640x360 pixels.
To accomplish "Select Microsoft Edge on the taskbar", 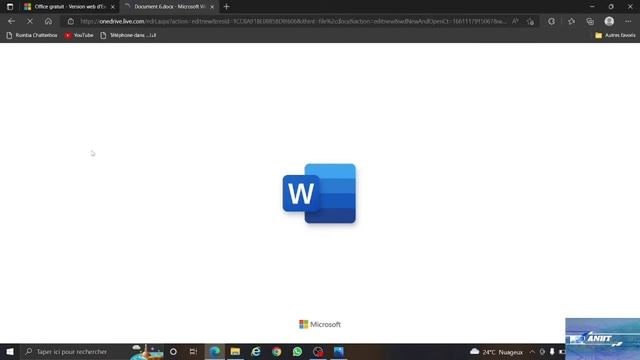I will (x=215, y=351).
